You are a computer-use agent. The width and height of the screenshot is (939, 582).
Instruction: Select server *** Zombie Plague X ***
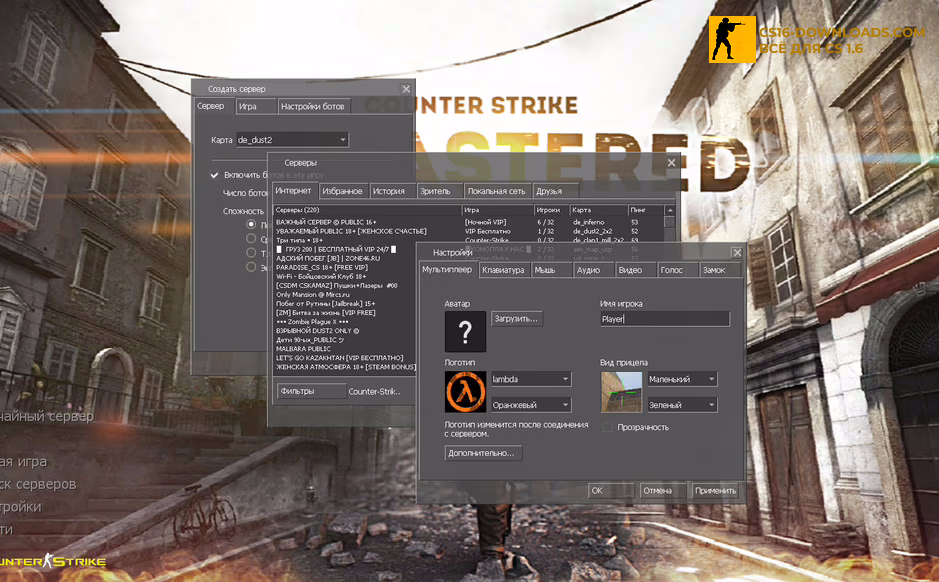(312, 322)
